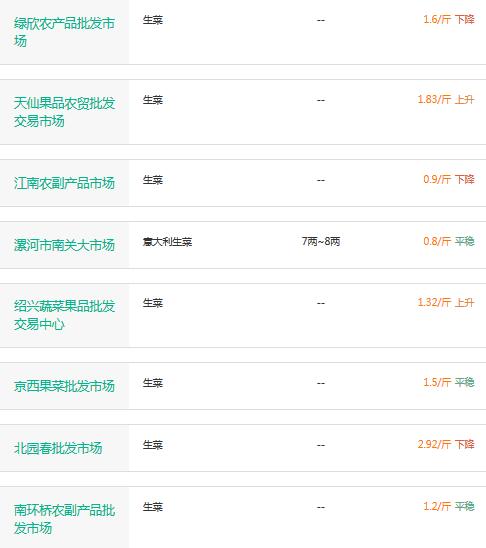Open 漯河市南关大市场 link

[x=64, y=245]
